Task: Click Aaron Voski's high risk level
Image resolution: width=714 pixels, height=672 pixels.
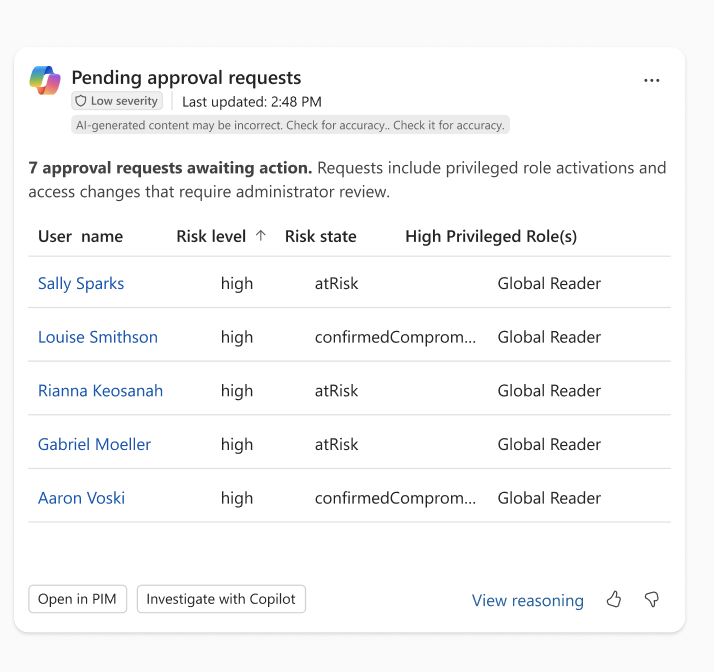Action: point(237,499)
